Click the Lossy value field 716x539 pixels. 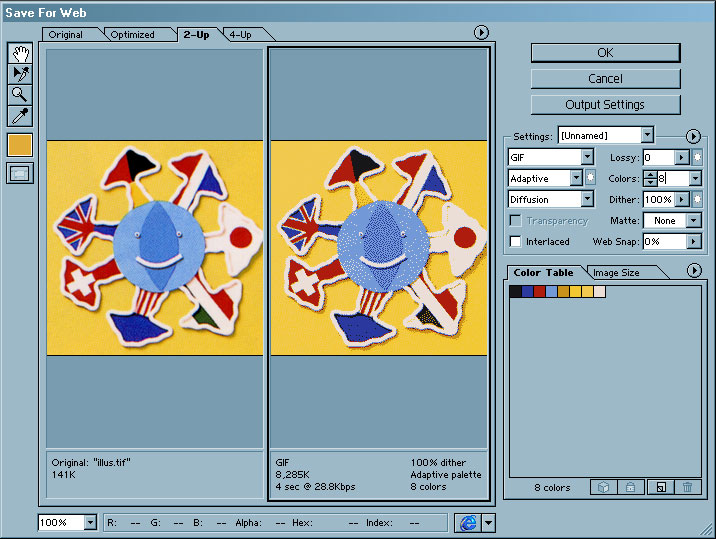(x=659, y=158)
